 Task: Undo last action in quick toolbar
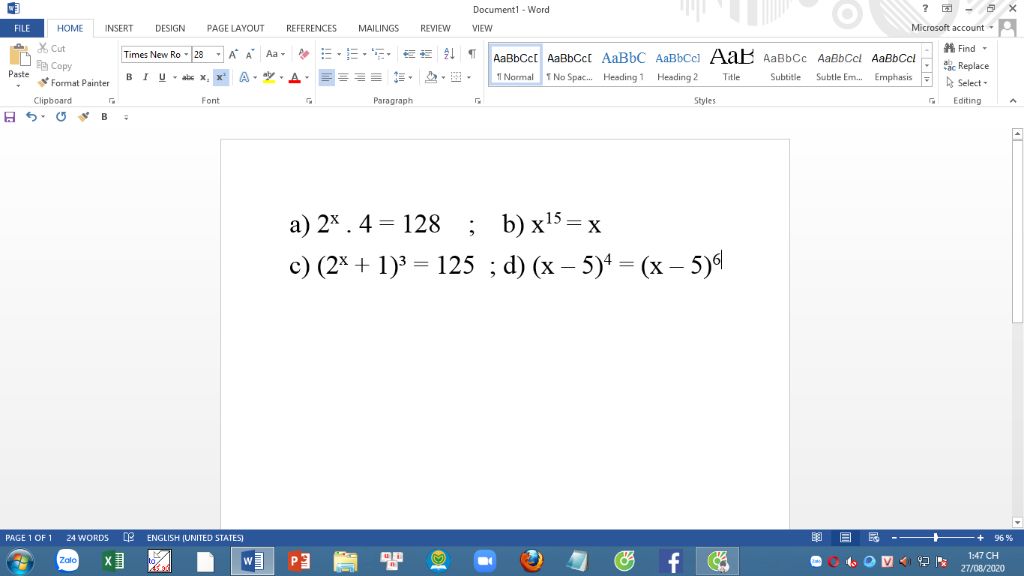[x=31, y=117]
